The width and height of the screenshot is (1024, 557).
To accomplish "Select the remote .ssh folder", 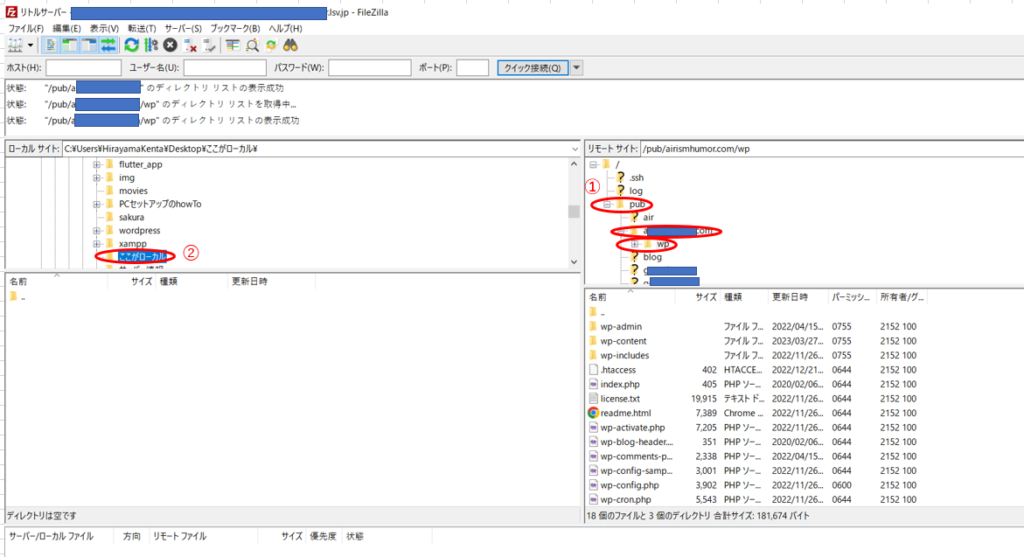I will click(636, 177).
